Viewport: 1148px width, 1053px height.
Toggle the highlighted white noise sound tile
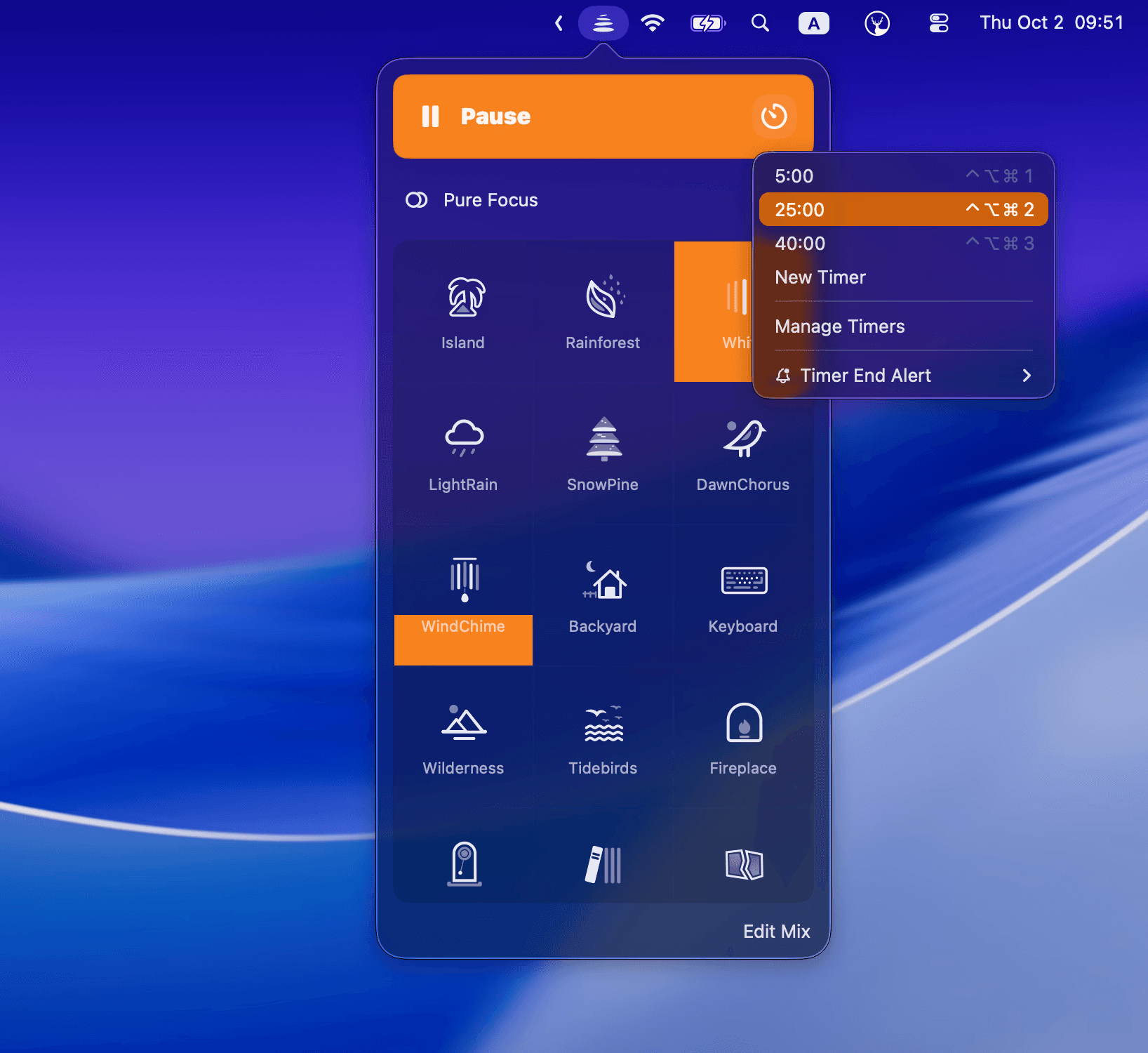(x=713, y=312)
